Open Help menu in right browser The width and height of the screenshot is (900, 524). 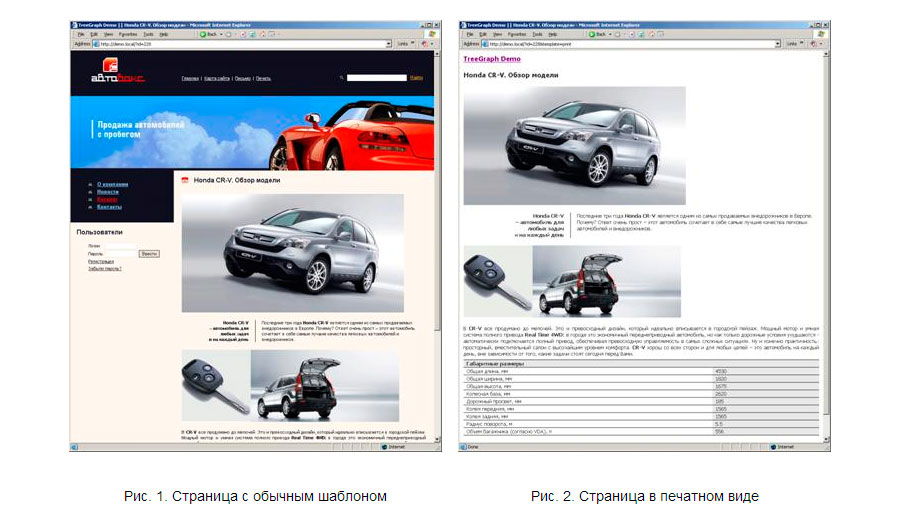(553, 34)
